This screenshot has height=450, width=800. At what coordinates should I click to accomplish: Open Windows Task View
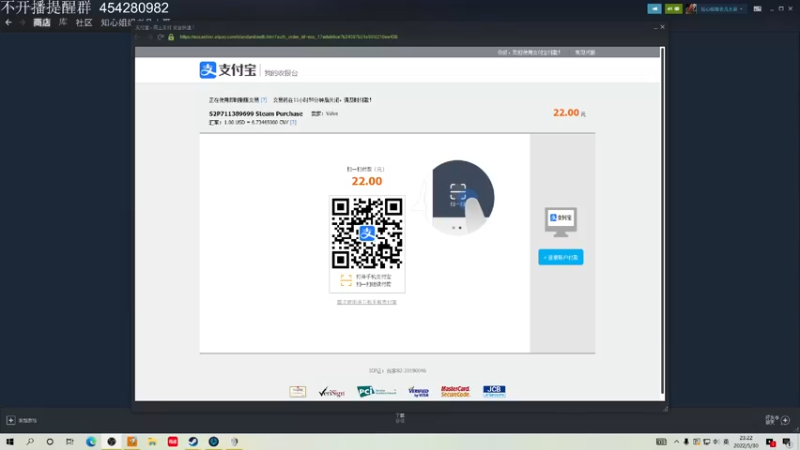click(70, 441)
